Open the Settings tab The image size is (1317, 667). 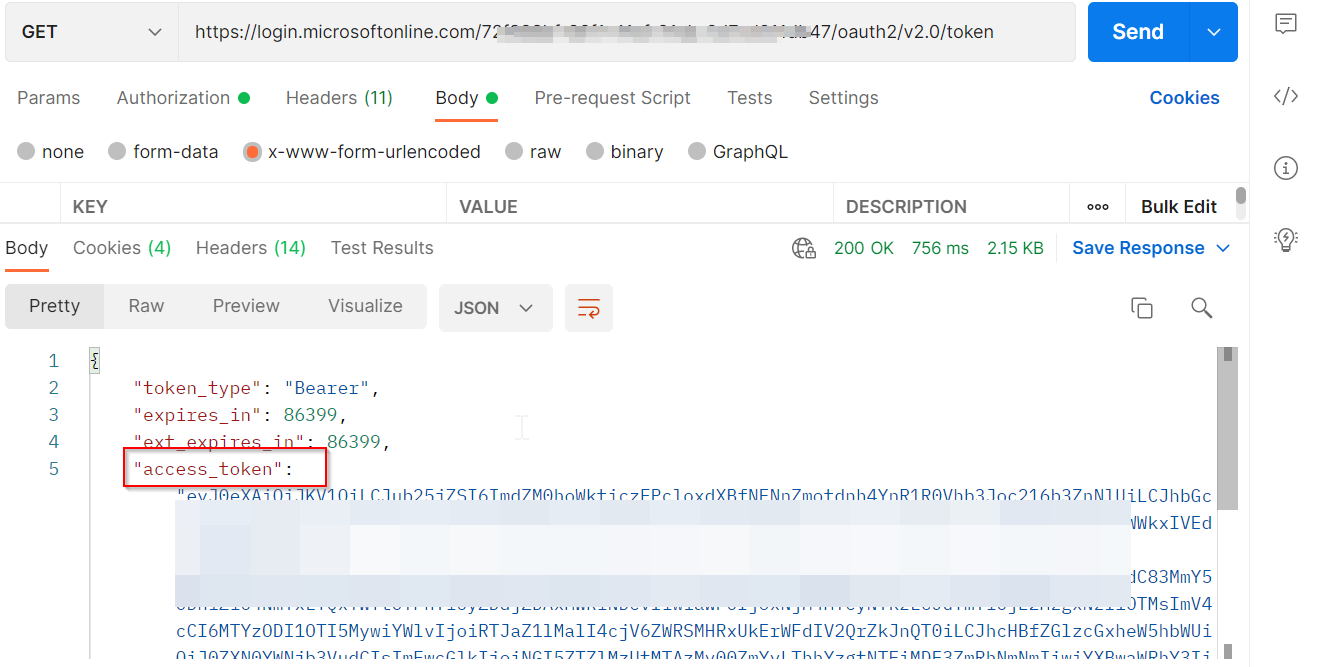point(843,98)
